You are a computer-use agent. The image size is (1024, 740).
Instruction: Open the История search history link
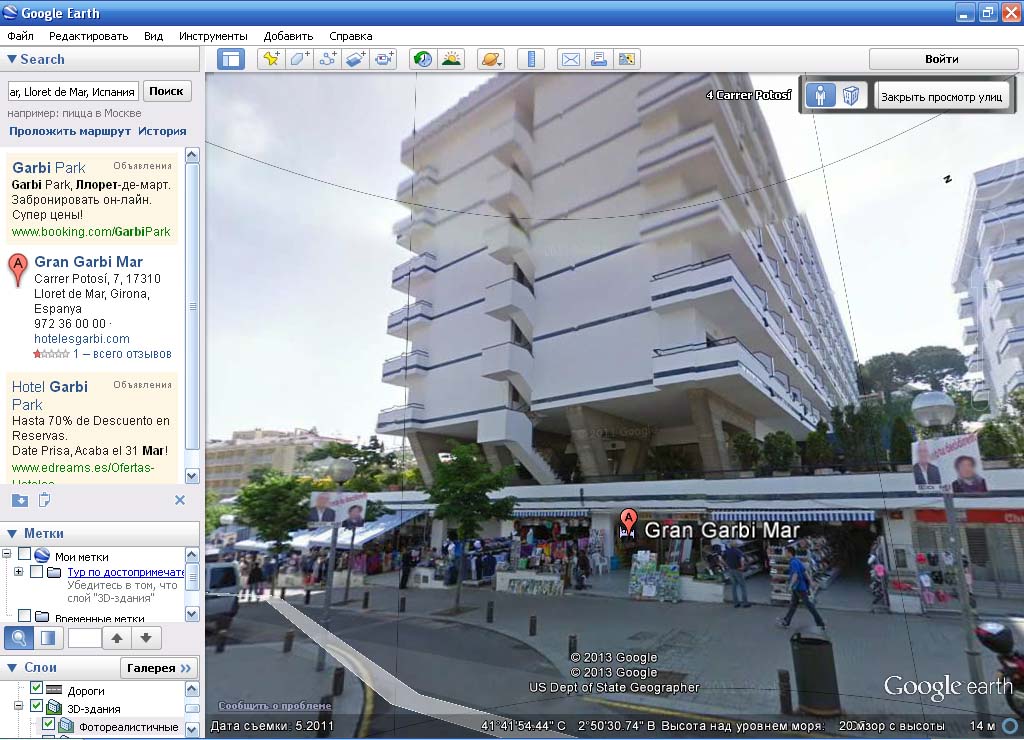162,131
